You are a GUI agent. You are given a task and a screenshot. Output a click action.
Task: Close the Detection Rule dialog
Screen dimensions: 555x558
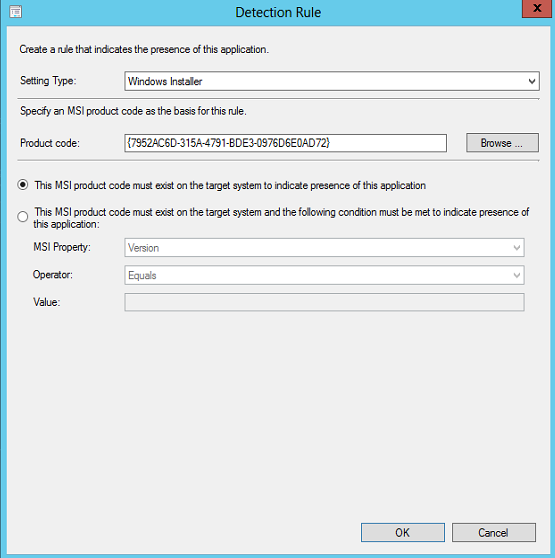coord(536,9)
